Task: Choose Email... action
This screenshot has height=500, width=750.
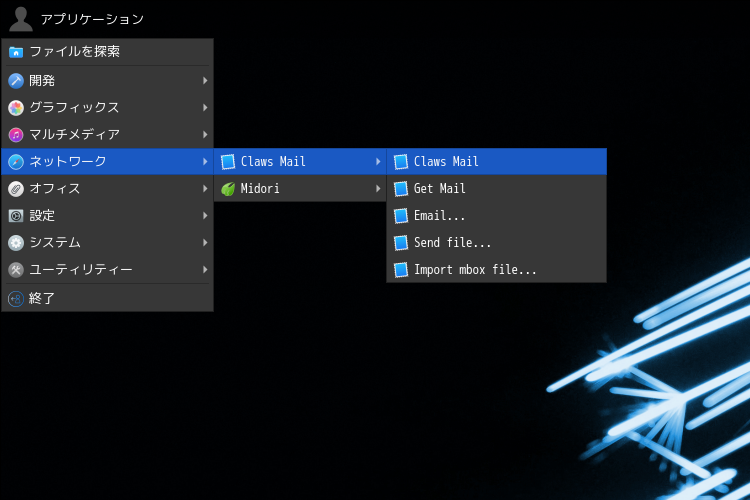Action: (x=496, y=215)
